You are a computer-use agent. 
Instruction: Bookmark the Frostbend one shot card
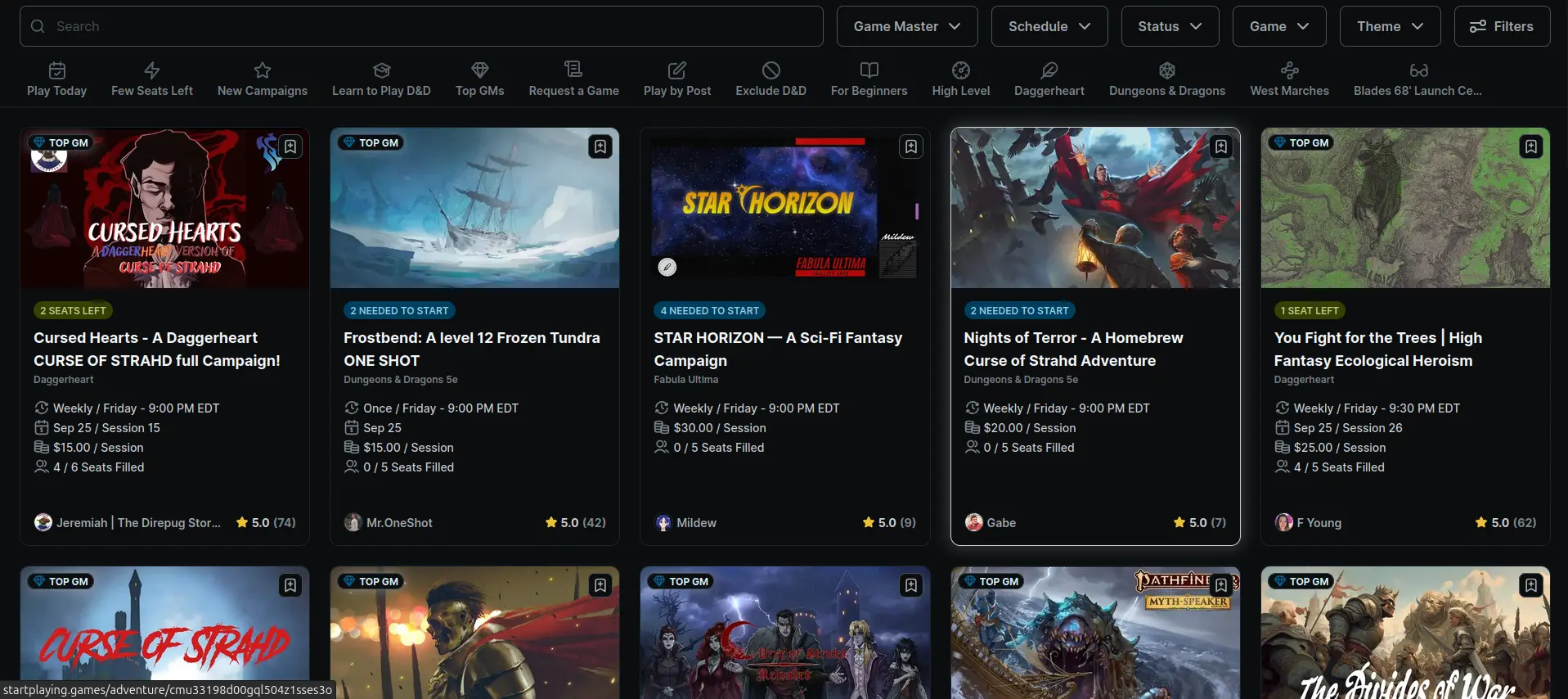[600, 147]
